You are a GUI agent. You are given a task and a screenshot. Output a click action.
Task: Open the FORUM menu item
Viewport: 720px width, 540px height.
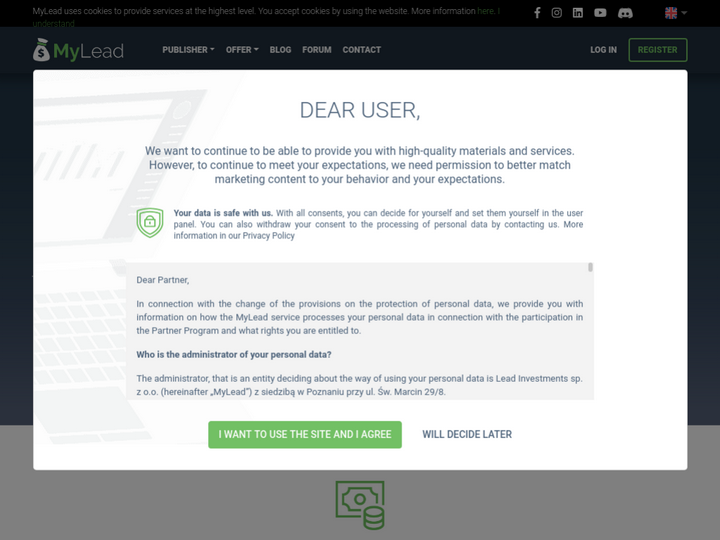tap(317, 50)
